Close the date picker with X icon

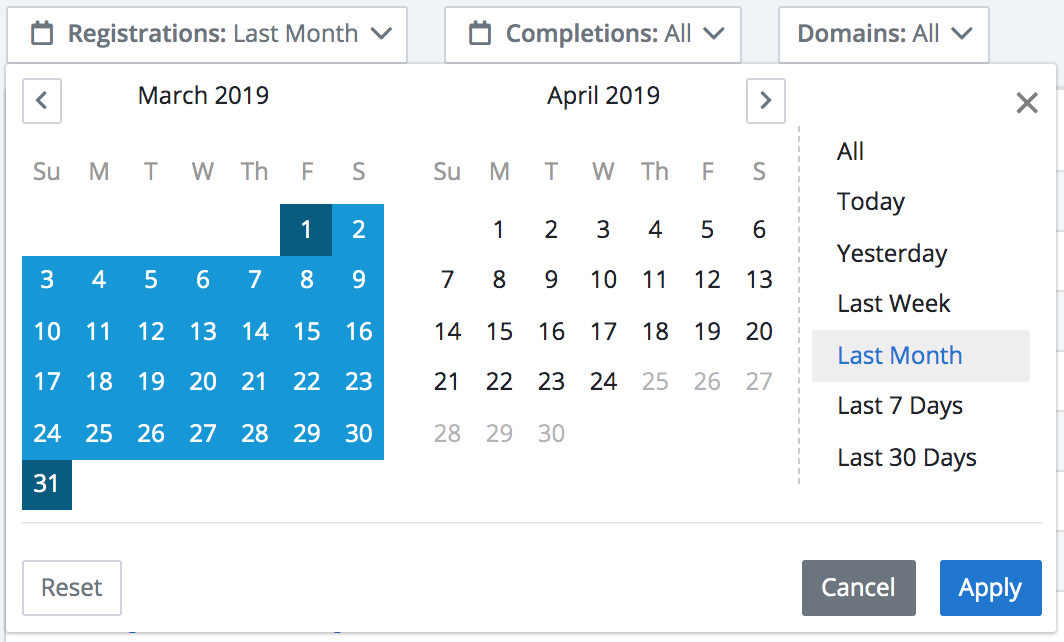[x=1027, y=103]
